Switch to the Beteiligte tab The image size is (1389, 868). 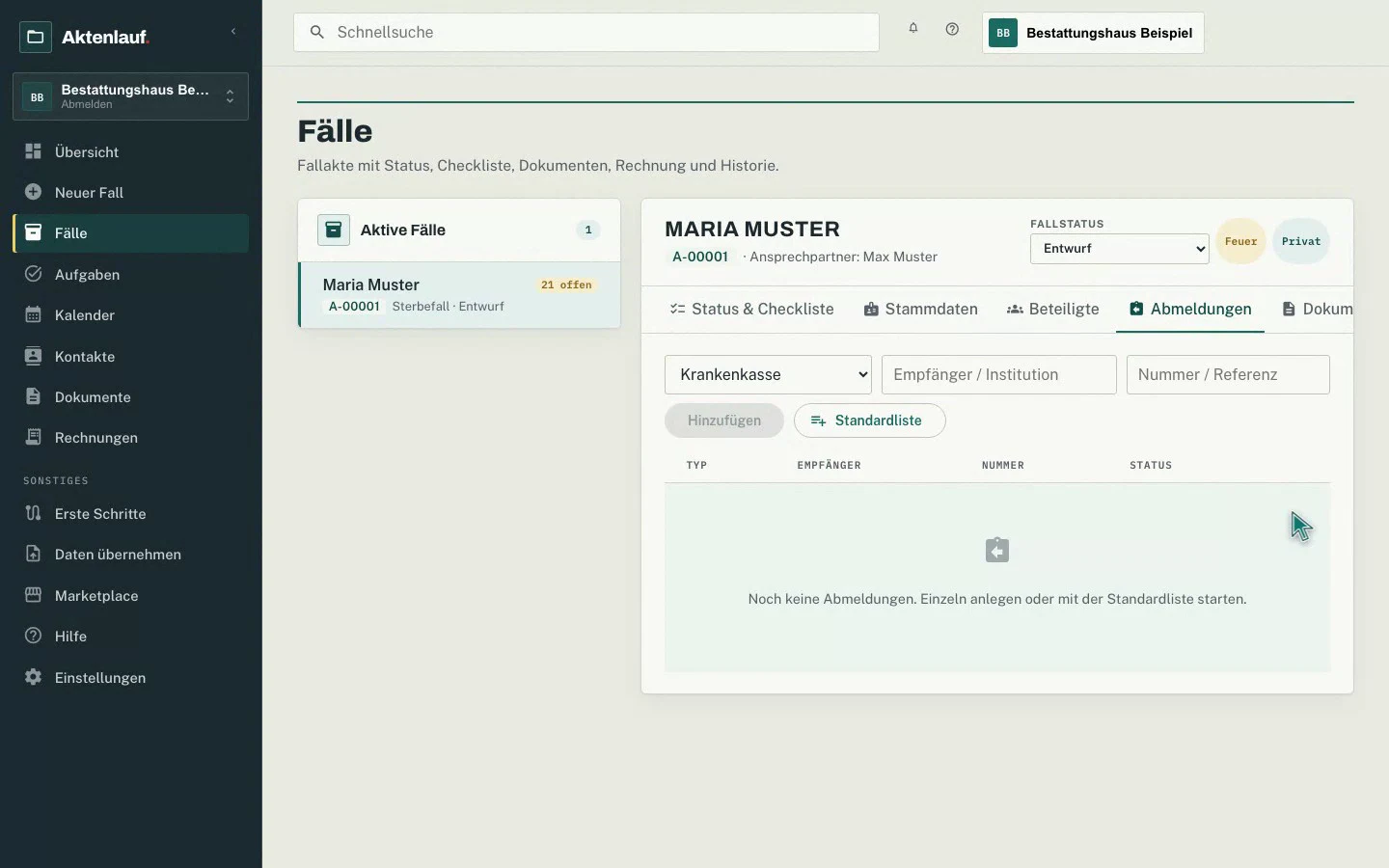point(1053,309)
